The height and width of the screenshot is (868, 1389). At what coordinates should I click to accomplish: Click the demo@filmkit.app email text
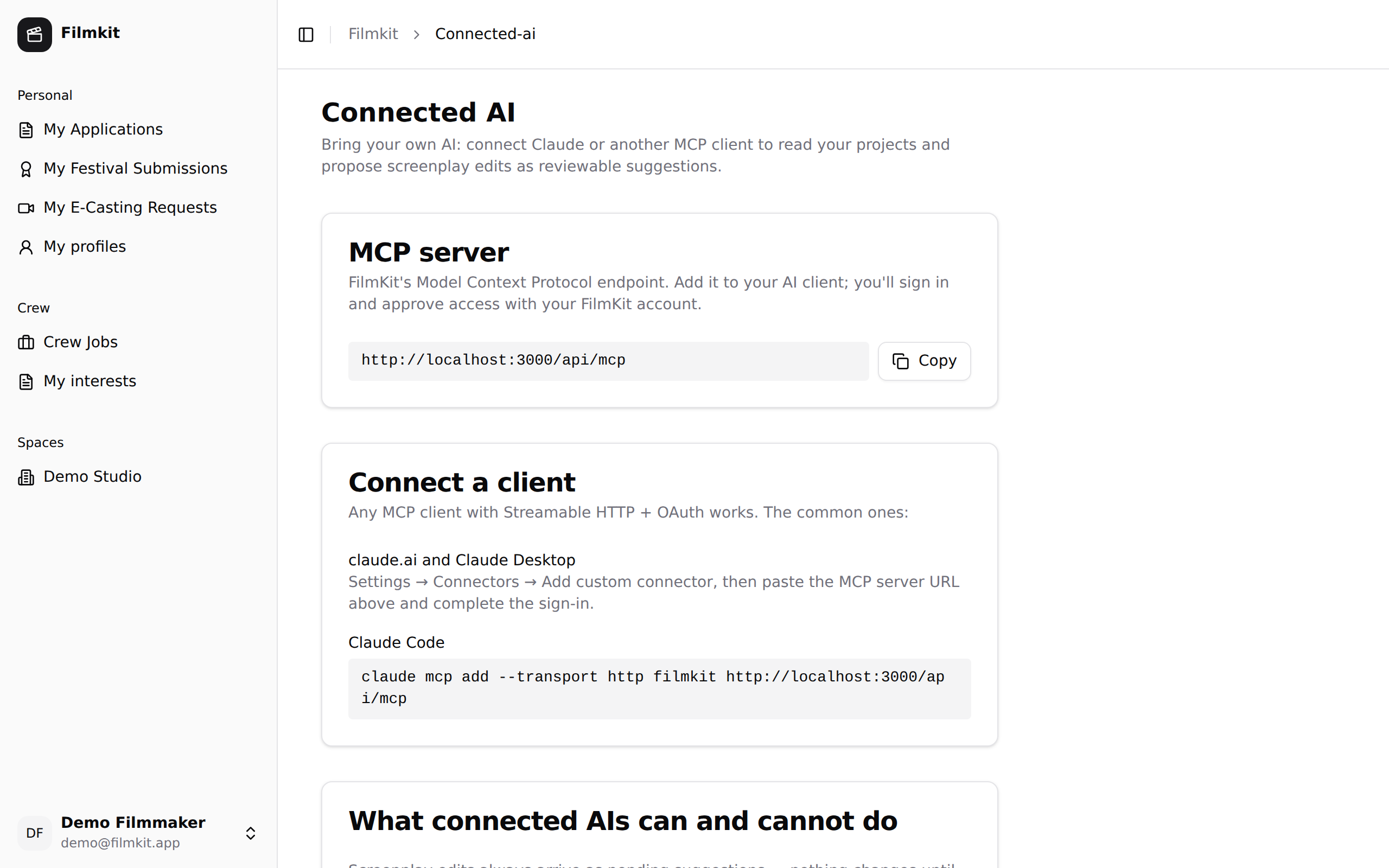point(120,843)
